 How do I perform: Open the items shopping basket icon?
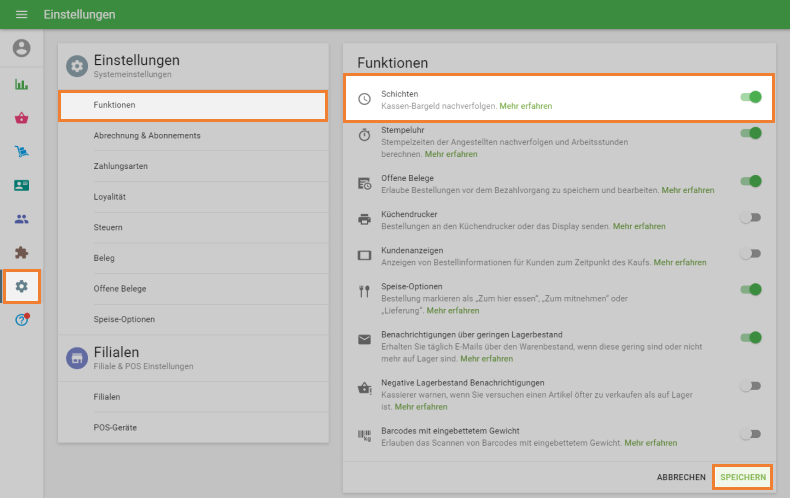coord(21,118)
